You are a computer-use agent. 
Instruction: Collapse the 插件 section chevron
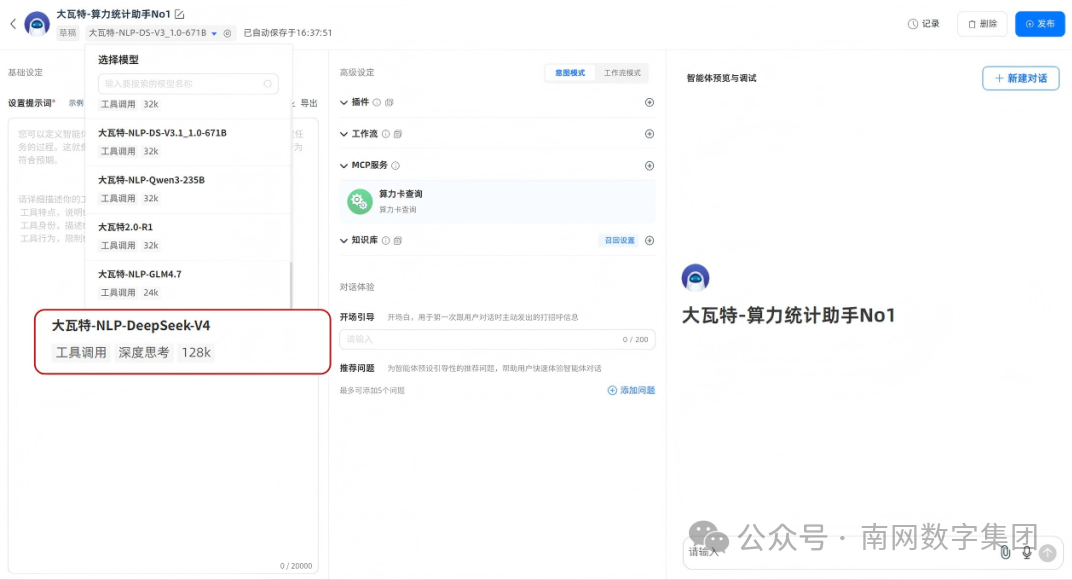344,103
